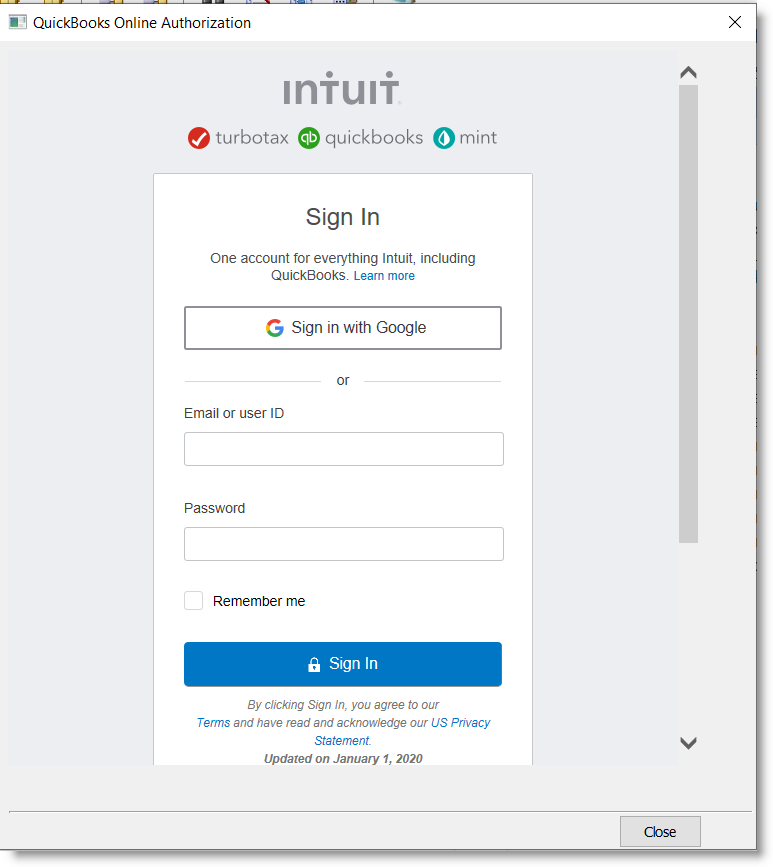Click the TurboTax red checkmark icon
This screenshot has width=773, height=867.
[x=199, y=138]
